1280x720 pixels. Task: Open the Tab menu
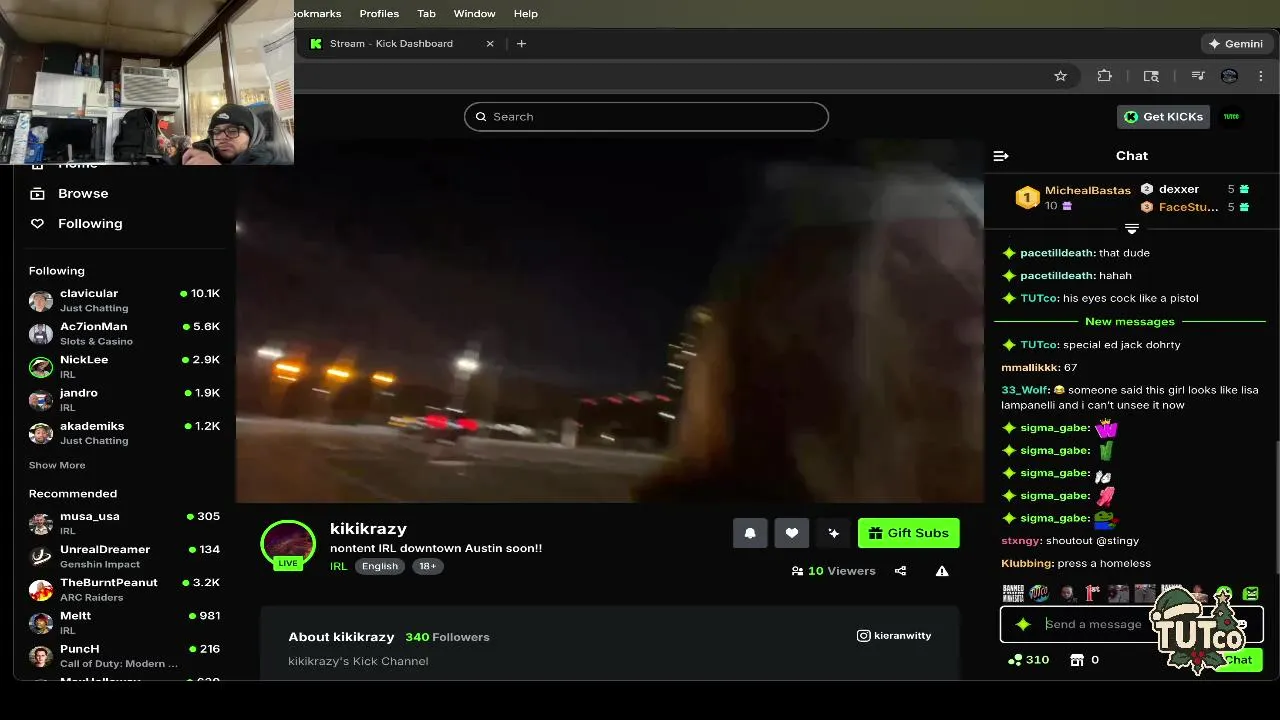(x=426, y=14)
